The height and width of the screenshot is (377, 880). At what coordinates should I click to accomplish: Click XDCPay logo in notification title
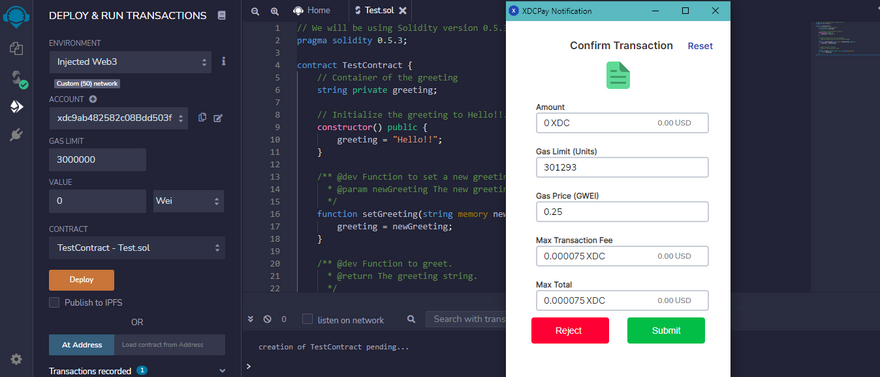[513, 11]
